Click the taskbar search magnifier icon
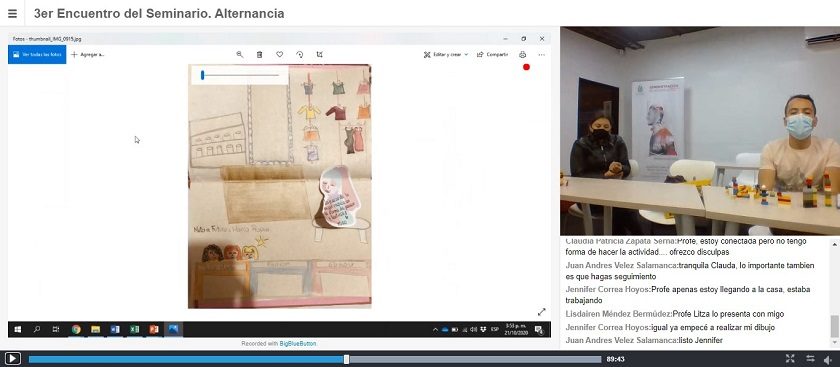Viewport: 840px width, 367px height. click(x=37, y=329)
